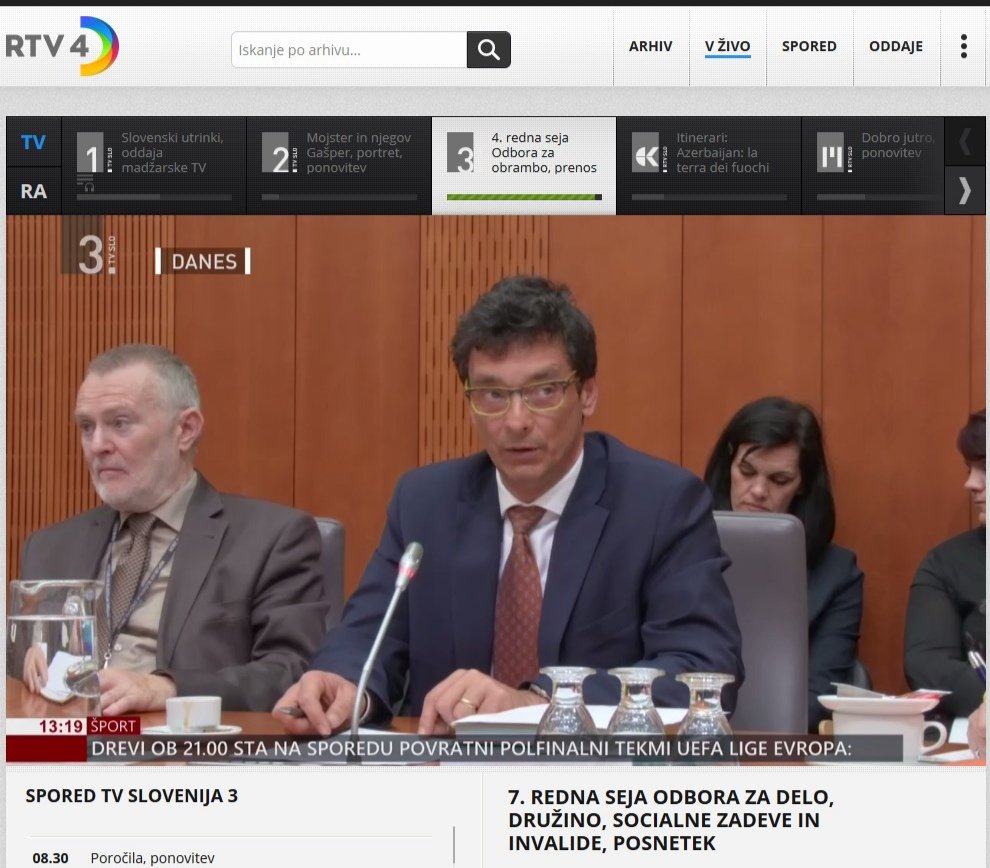Switch to the TV tab
990x868 pixels.
click(x=33, y=142)
